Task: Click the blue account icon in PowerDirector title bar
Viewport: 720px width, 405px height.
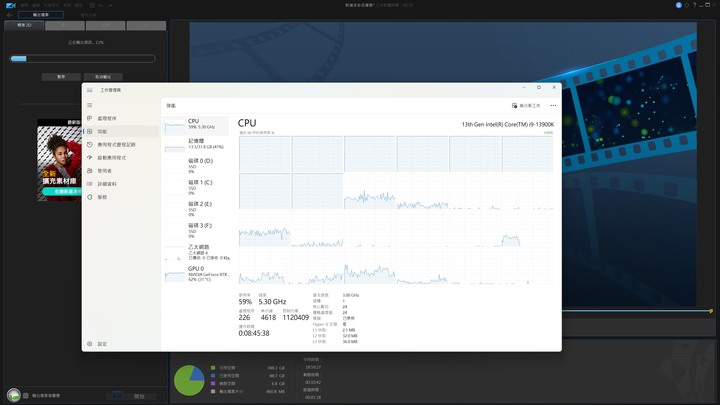Action: pyautogui.click(x=679, y=5)
